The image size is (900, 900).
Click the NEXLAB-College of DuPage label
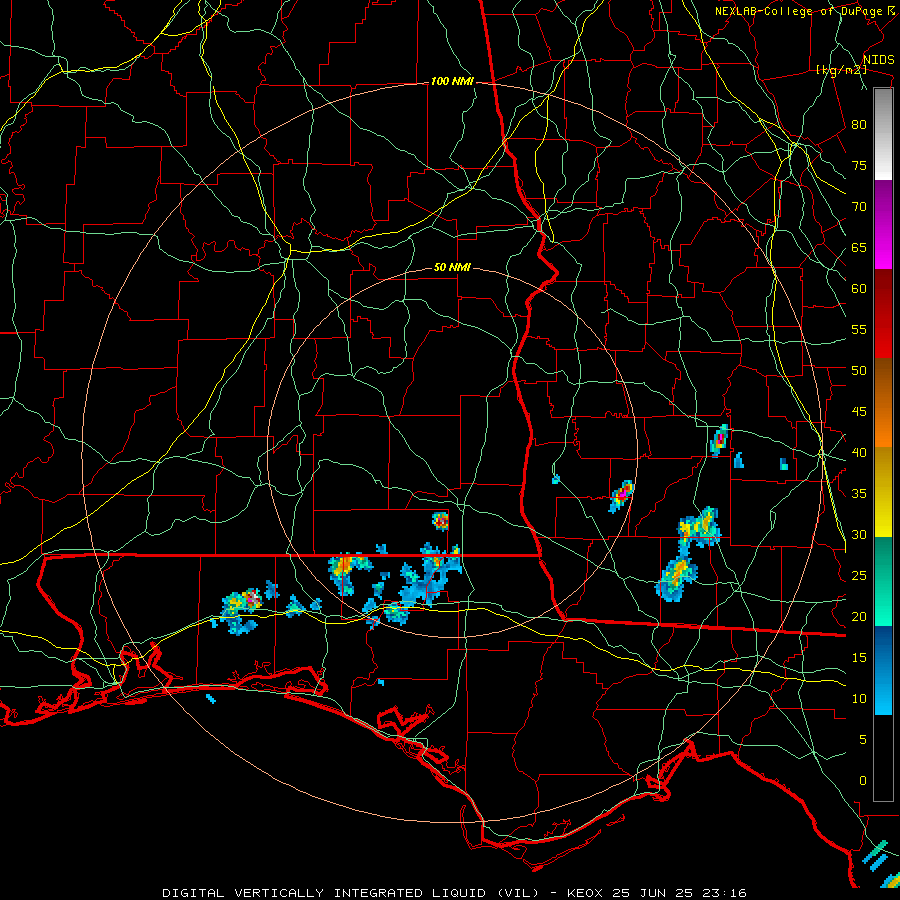(798, 11)
